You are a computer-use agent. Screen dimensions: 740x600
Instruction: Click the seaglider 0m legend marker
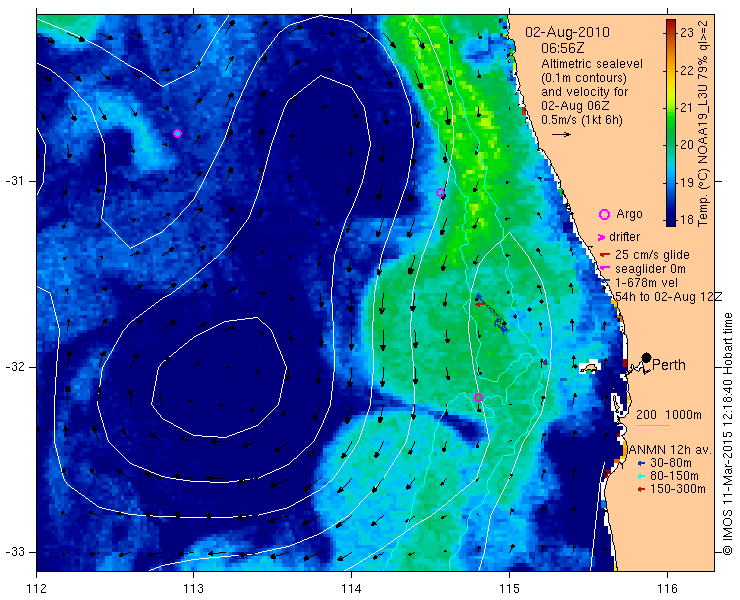603,269
